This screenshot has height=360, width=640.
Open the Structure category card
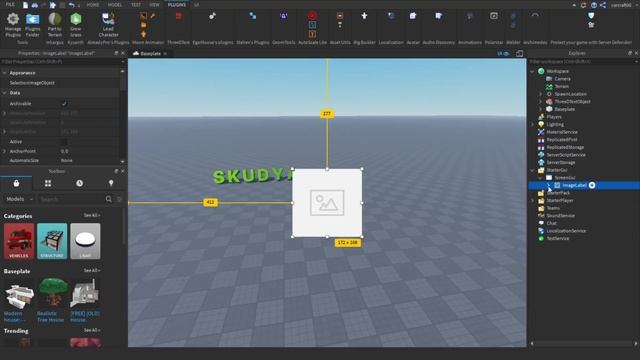click(x=52, y=241)
